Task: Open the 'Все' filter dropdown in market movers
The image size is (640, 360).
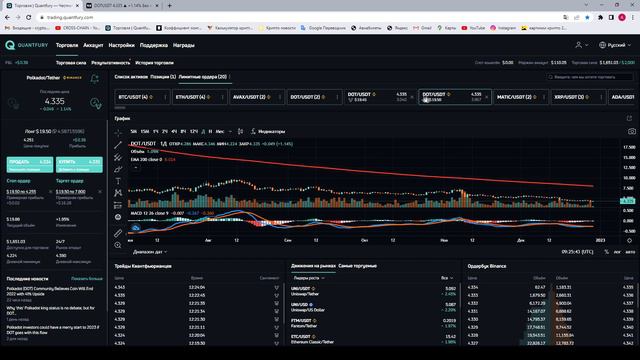Action: (x=447, y=278)
